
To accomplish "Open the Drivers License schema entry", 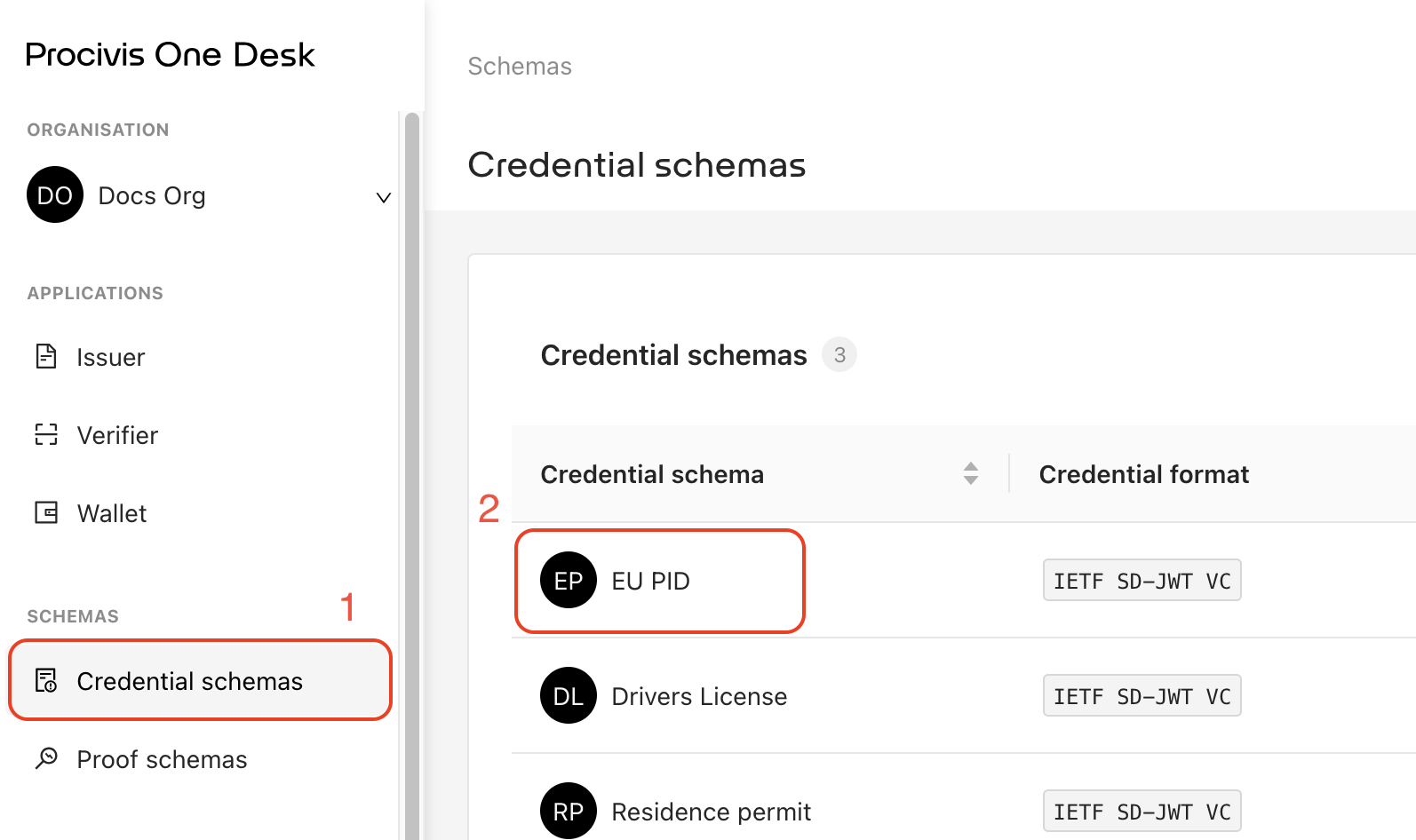I will pos(698,695).
